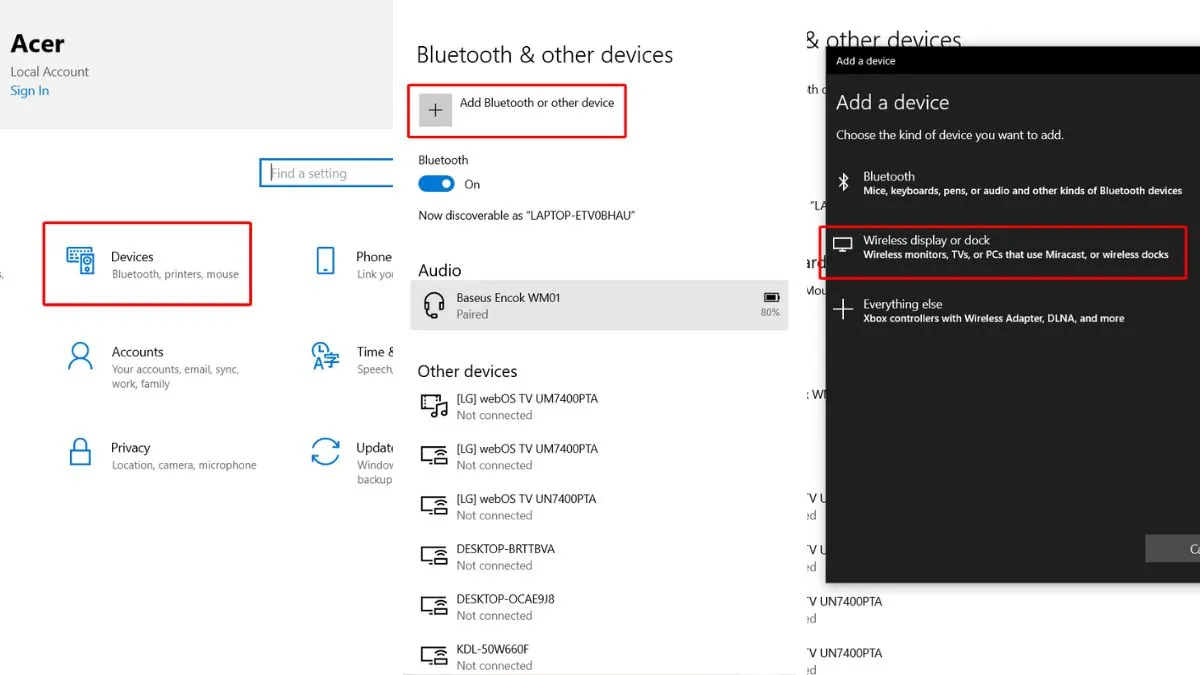Select LG webOS TV UN7400PTA device
Screen dimensions: 1200x675
526,506
